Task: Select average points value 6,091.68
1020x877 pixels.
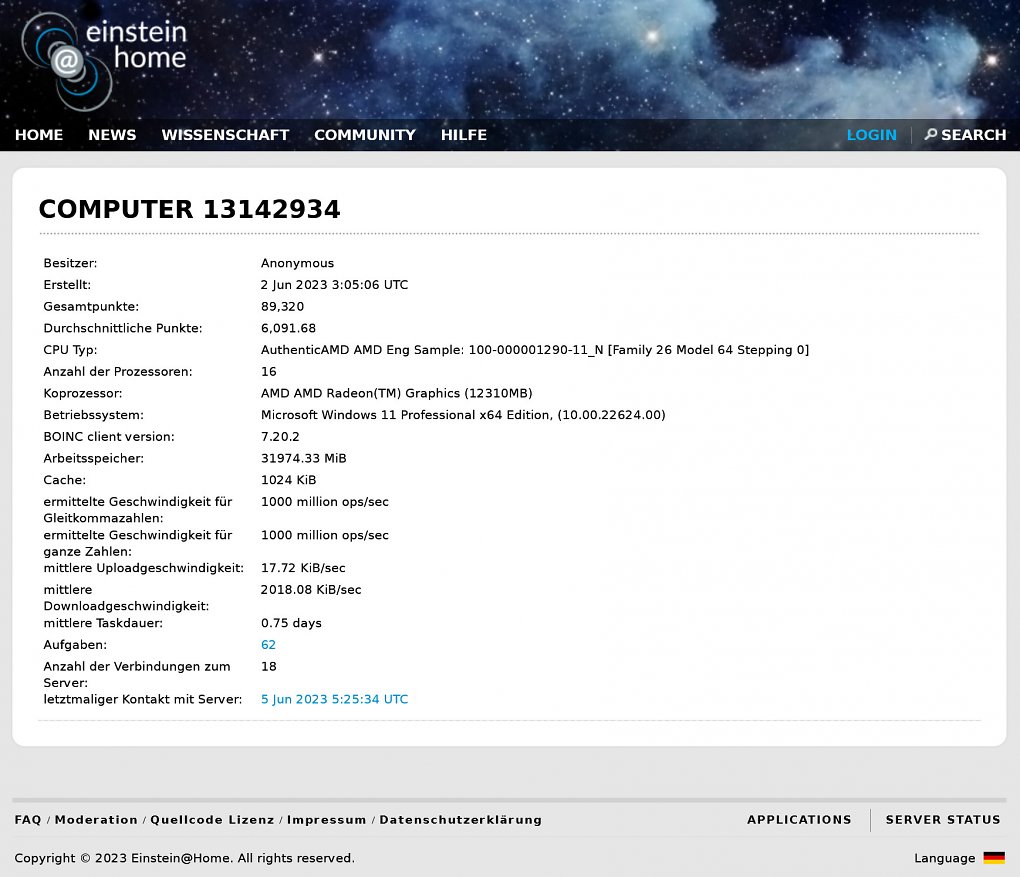Action: click(x=288, y=329)
